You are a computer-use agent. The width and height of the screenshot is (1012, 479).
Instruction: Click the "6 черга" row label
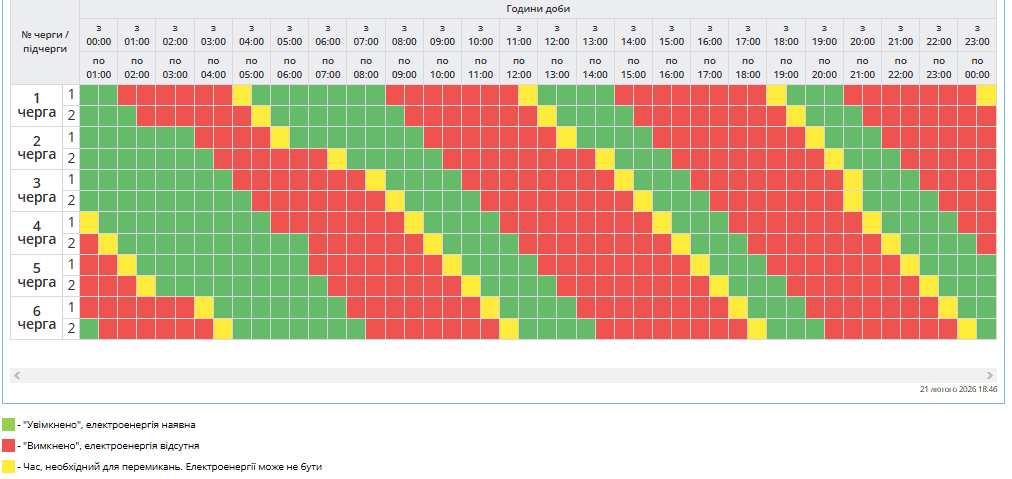(37, 318)
